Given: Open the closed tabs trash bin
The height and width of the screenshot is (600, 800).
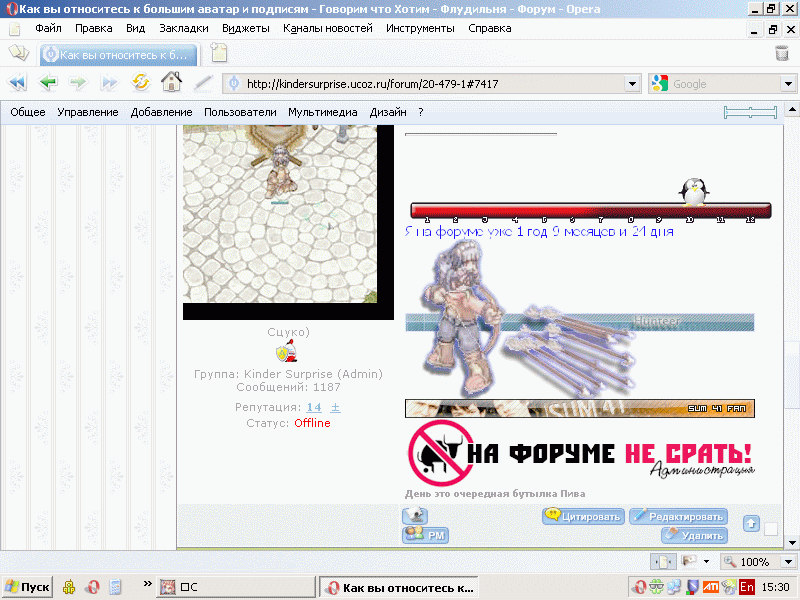Looking at the screenshot, I should coord(781,53).
